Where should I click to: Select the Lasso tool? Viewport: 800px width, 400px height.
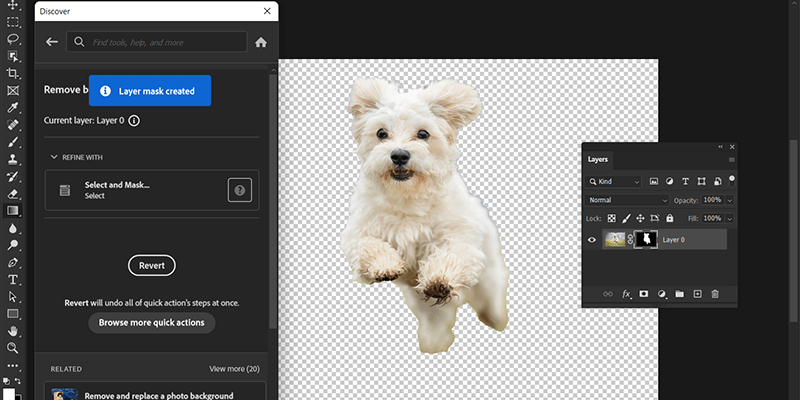click(13, 39)
